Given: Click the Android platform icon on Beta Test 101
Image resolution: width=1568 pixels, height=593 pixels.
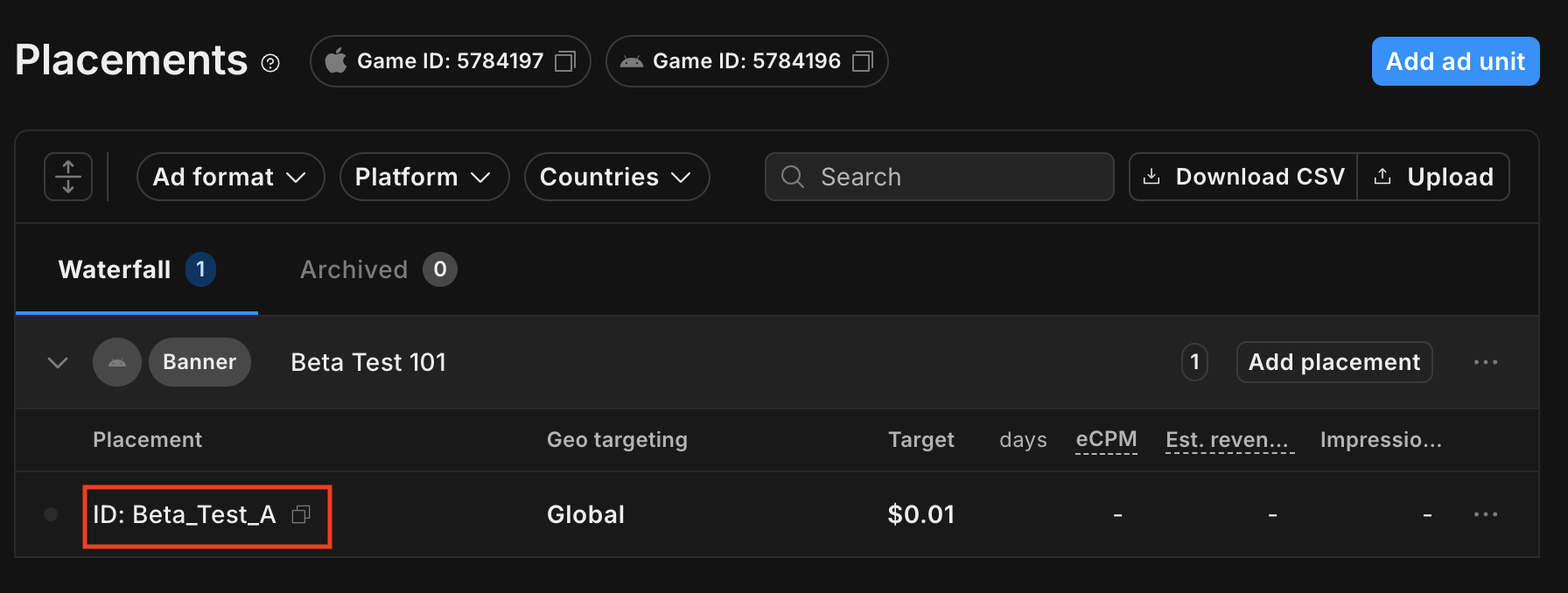Looking at the screenshot, I should point(117,362).
